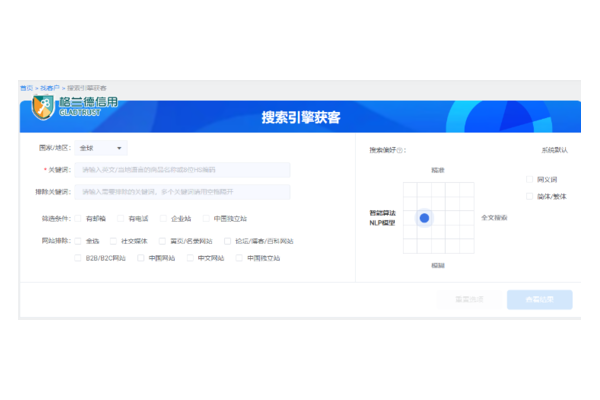This screenshot has height=400, width=600.
Task: Open 找客户 in the breadcrumb
Action: click(50, 88)
